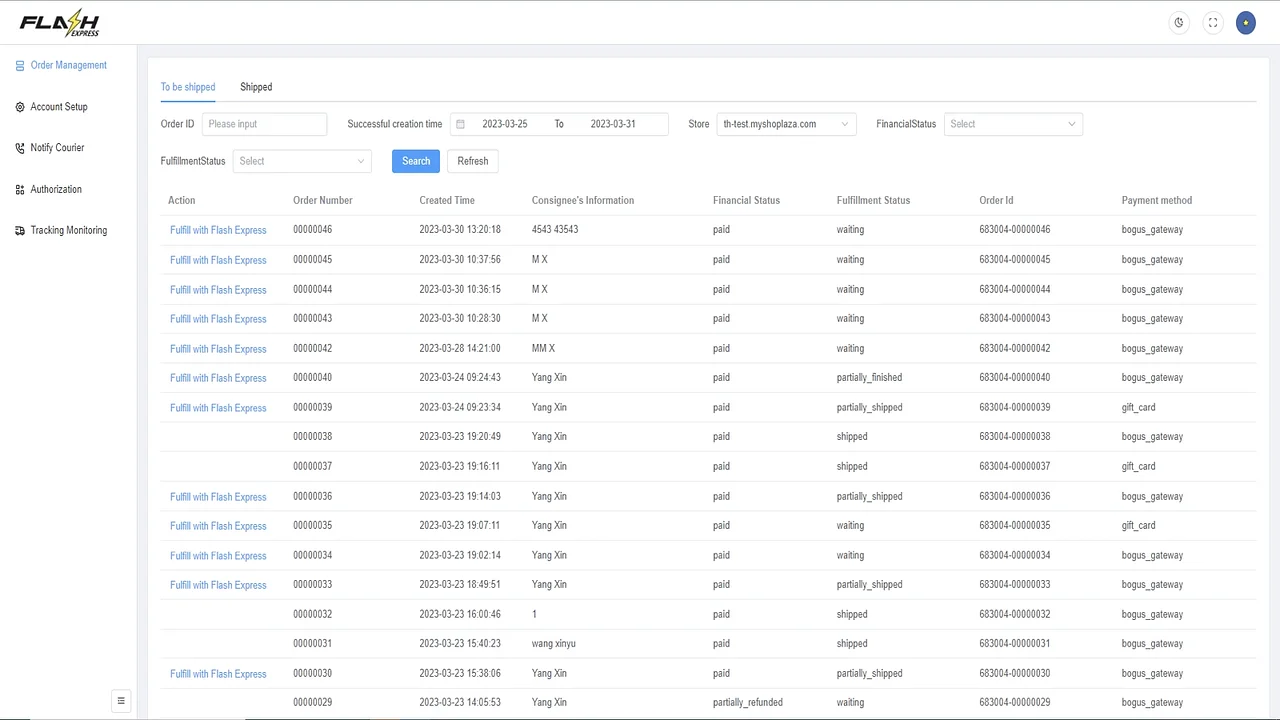
Task: Fulfill order 00000046 with Flash Express
Action: 218,229
